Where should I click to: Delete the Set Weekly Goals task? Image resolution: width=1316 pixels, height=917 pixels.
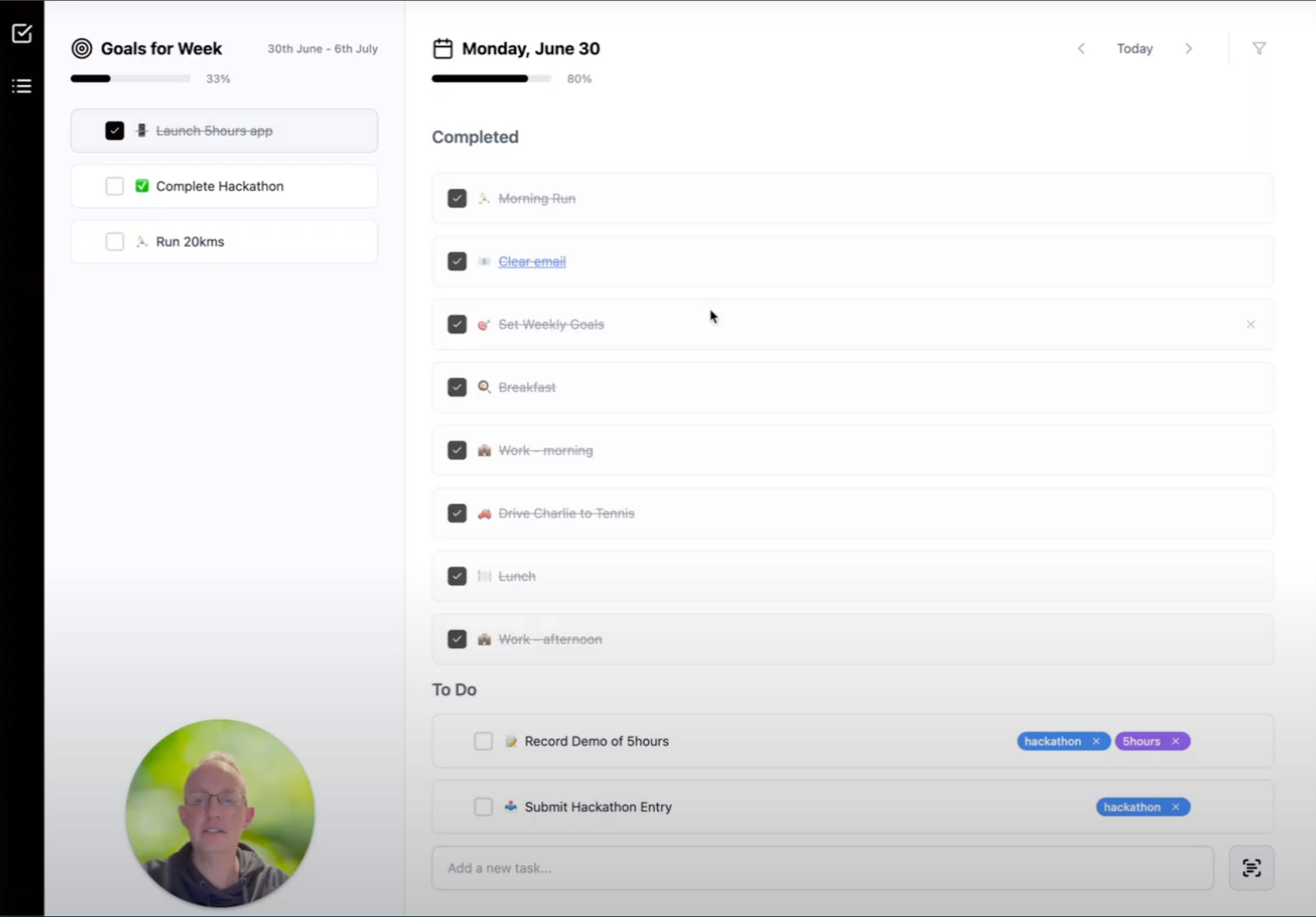[x=1251, y=324]
